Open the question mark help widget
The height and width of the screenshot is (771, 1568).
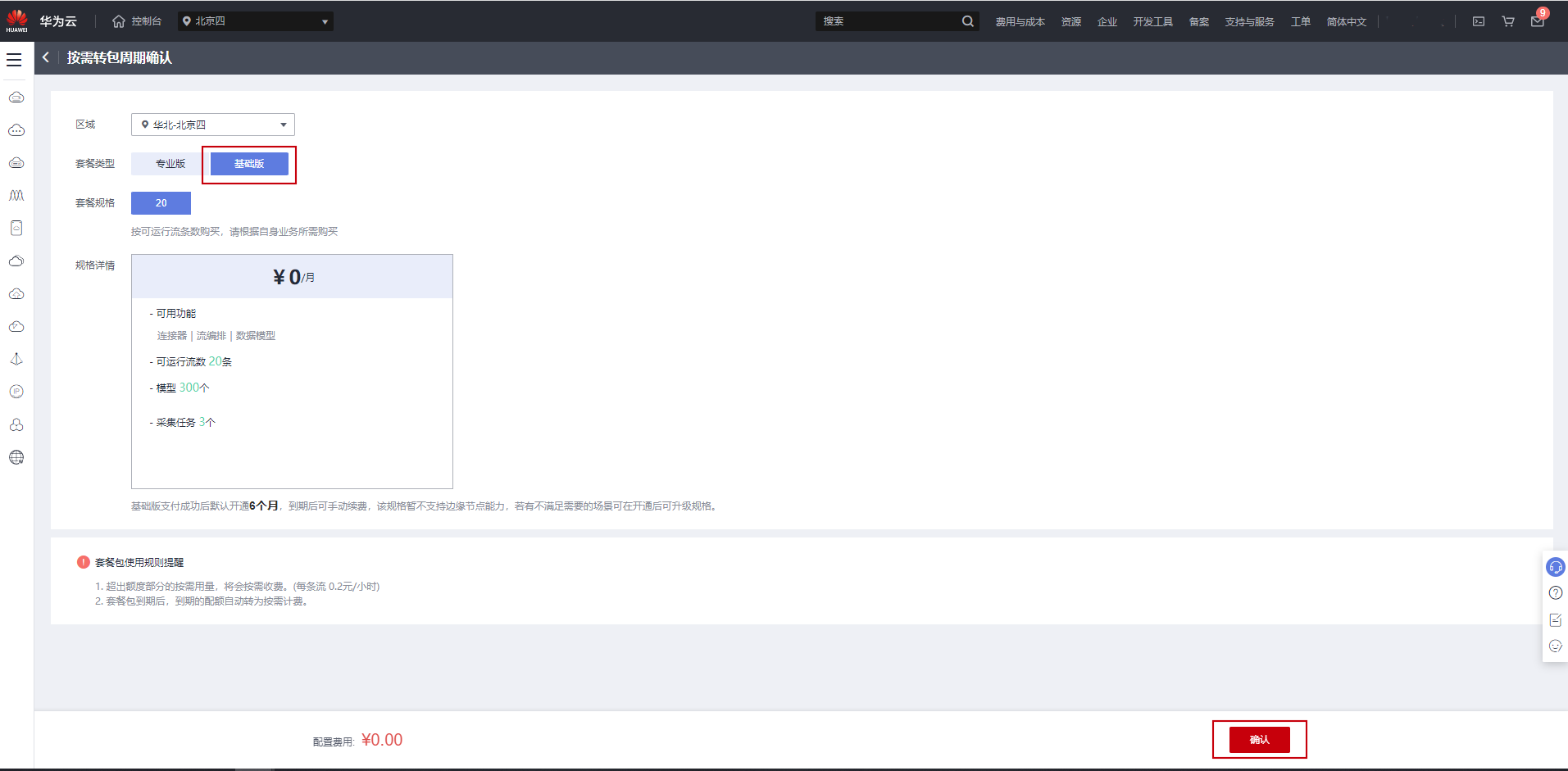(1555, 593)
